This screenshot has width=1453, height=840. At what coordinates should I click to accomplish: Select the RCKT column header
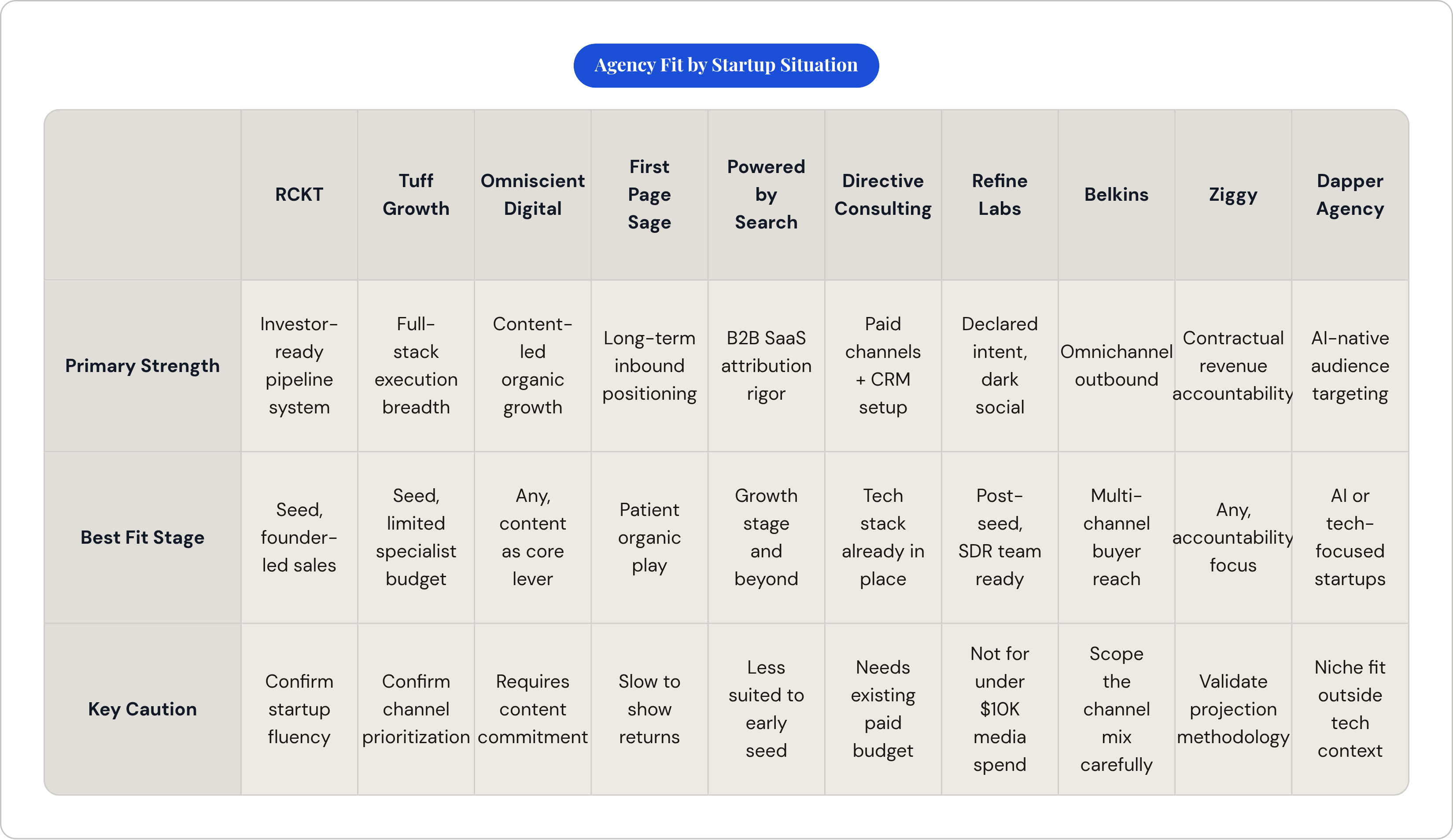[x=299, y=194]
